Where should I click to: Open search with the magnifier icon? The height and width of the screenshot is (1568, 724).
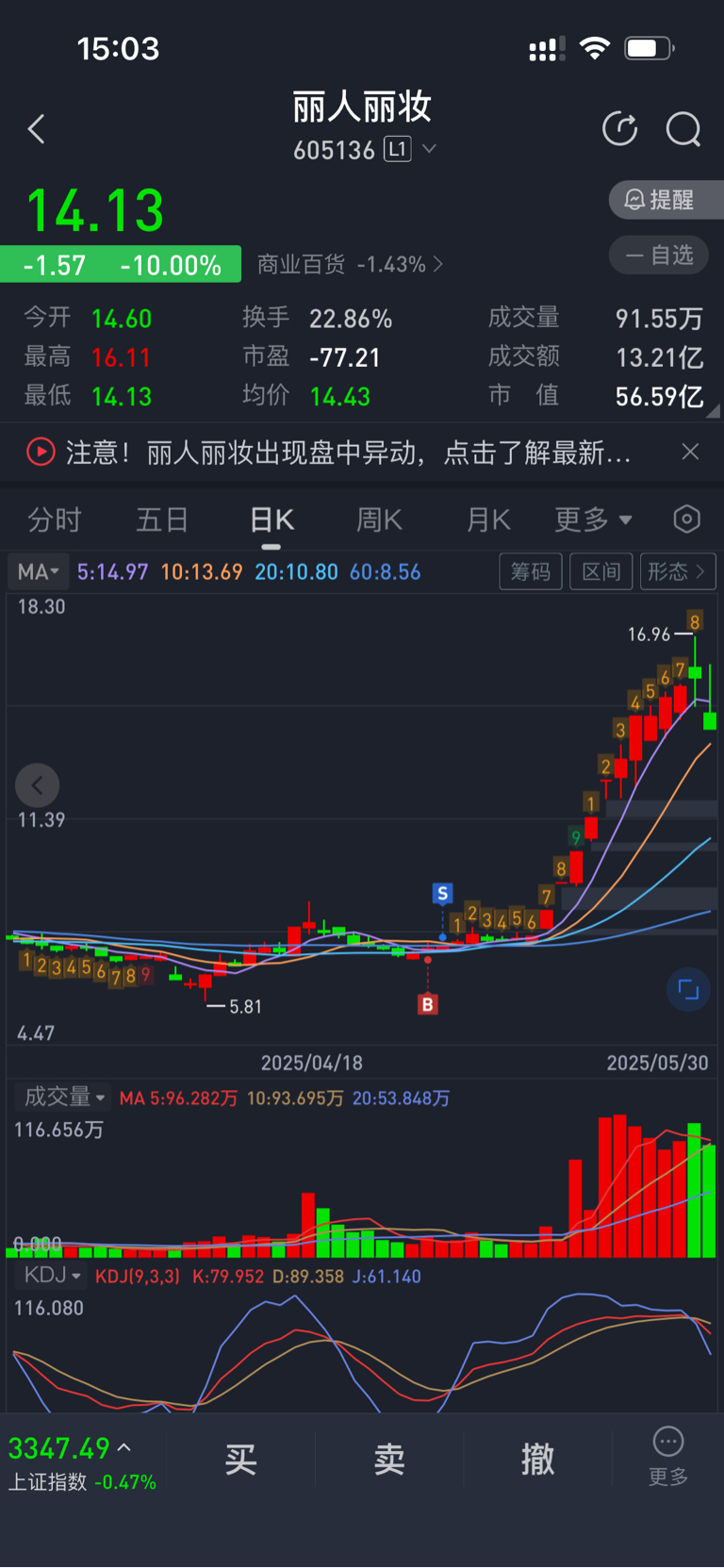click(x=683, y=129)
